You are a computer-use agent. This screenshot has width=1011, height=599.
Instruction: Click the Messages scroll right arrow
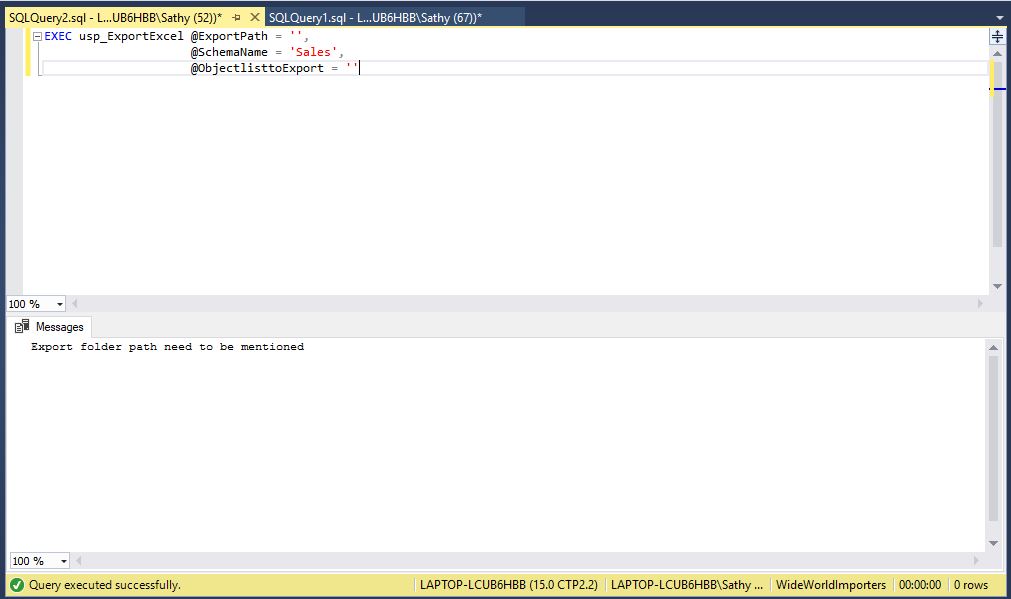tap(976, 560)
